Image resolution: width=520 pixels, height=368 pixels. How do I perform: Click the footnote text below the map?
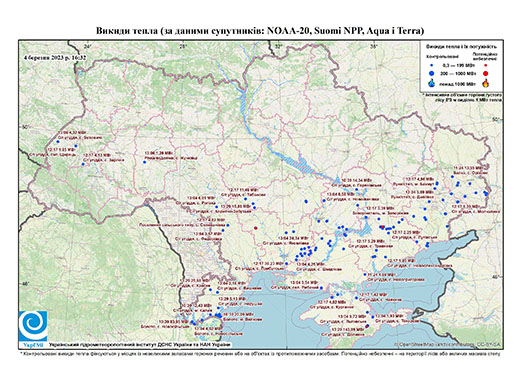click(x=260, y=353)
